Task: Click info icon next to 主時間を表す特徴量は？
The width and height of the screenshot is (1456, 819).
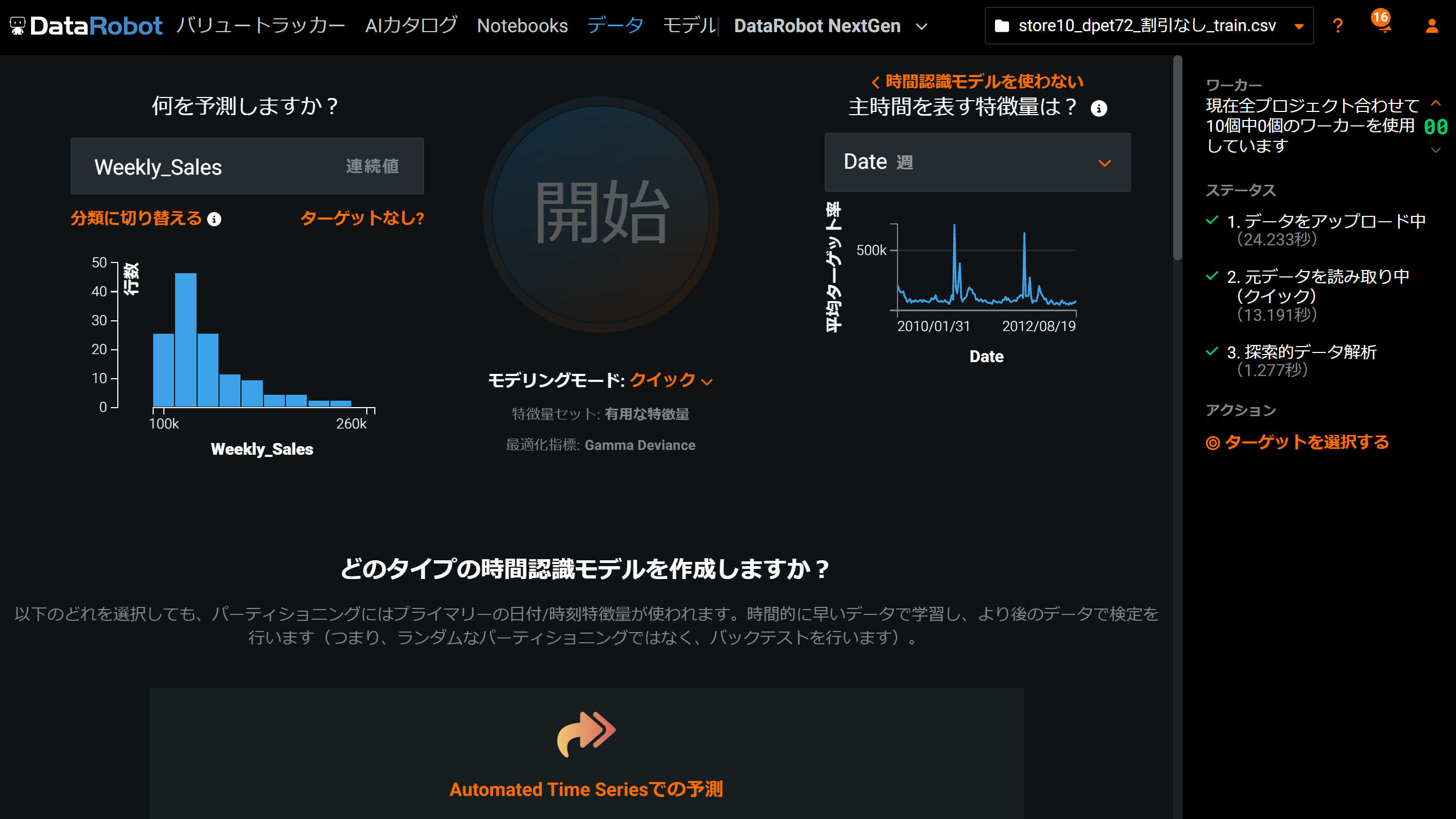Action: [1098, 108]
